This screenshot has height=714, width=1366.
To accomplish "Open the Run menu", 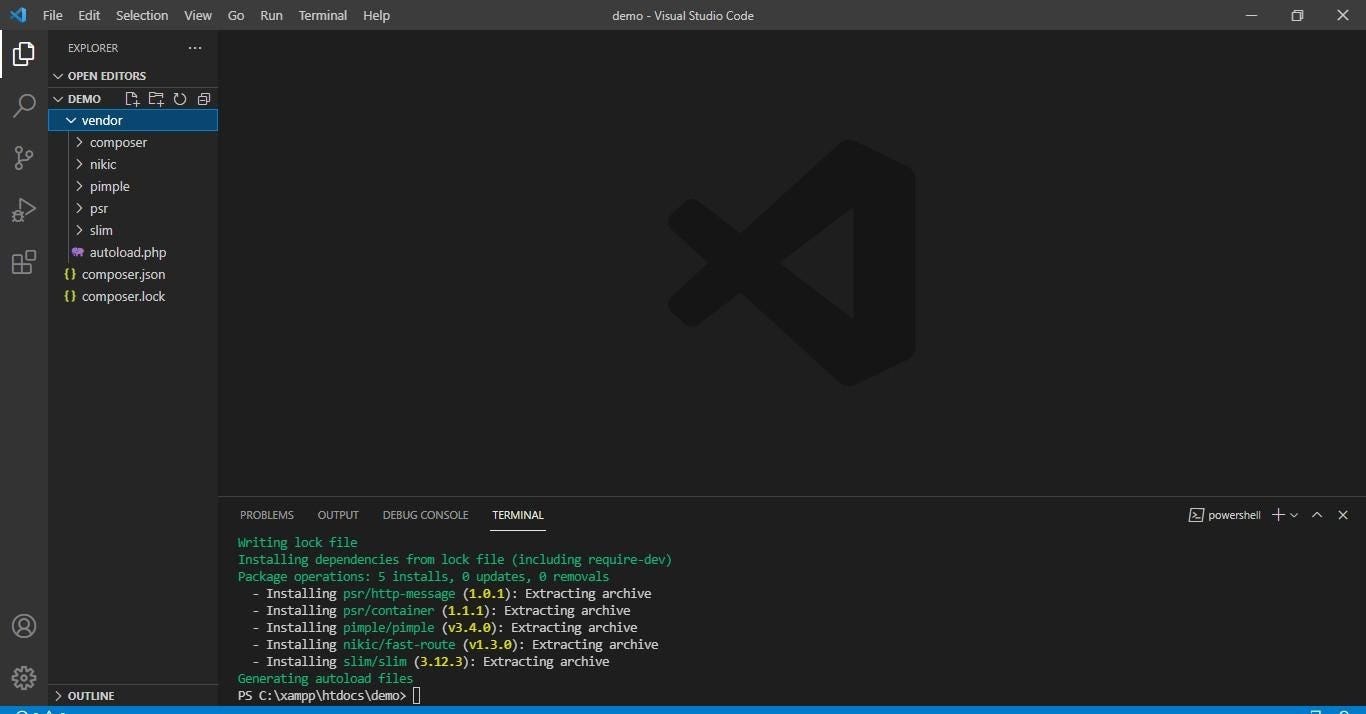I will [271, 15].
